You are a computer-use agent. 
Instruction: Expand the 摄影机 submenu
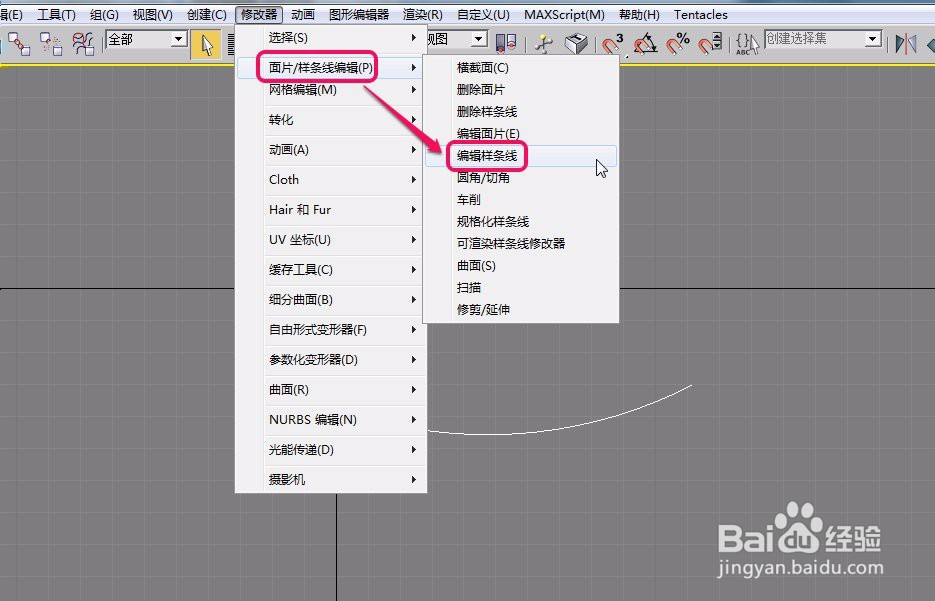[331, 479]
